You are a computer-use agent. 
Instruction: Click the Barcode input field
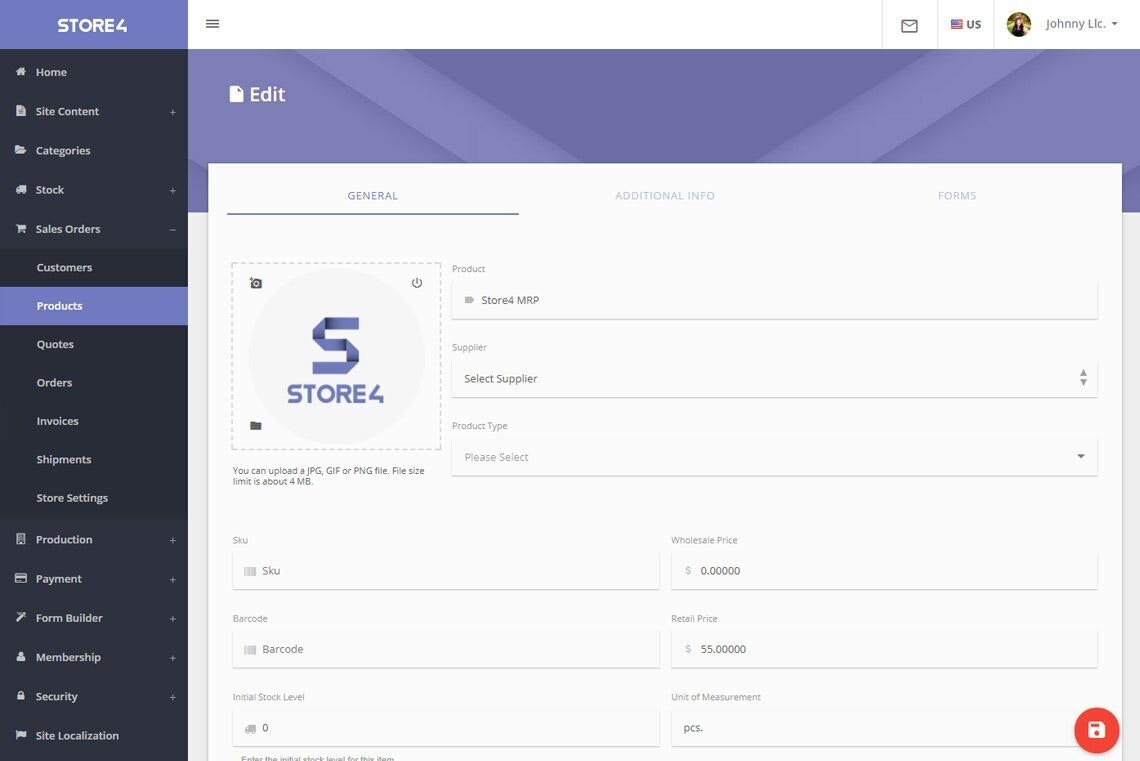(446, 650)
